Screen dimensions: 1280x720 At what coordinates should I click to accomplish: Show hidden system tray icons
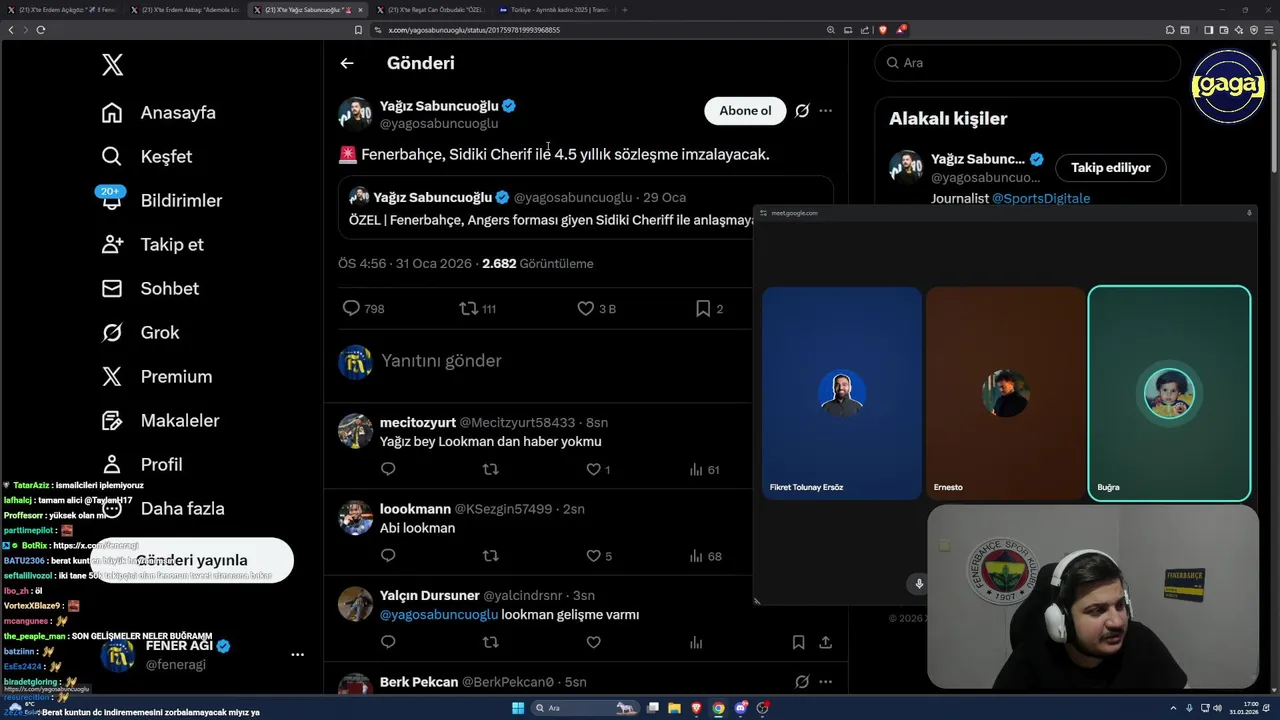[1175, 708]
